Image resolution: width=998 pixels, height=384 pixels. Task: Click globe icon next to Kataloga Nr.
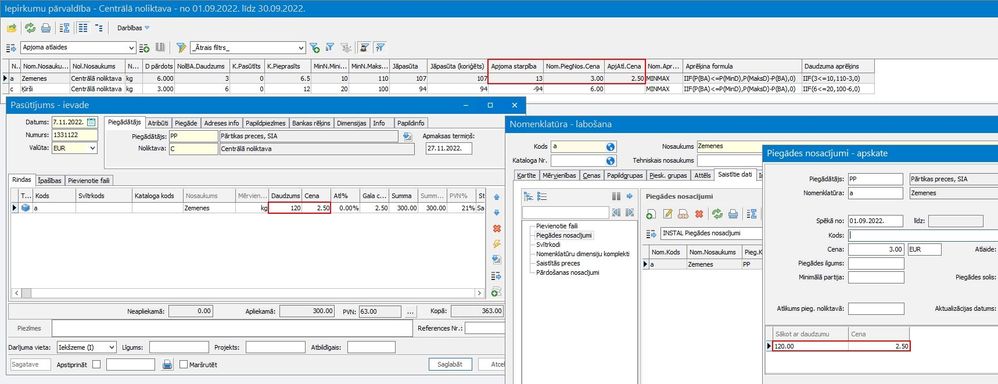click(x=610, y=160)
